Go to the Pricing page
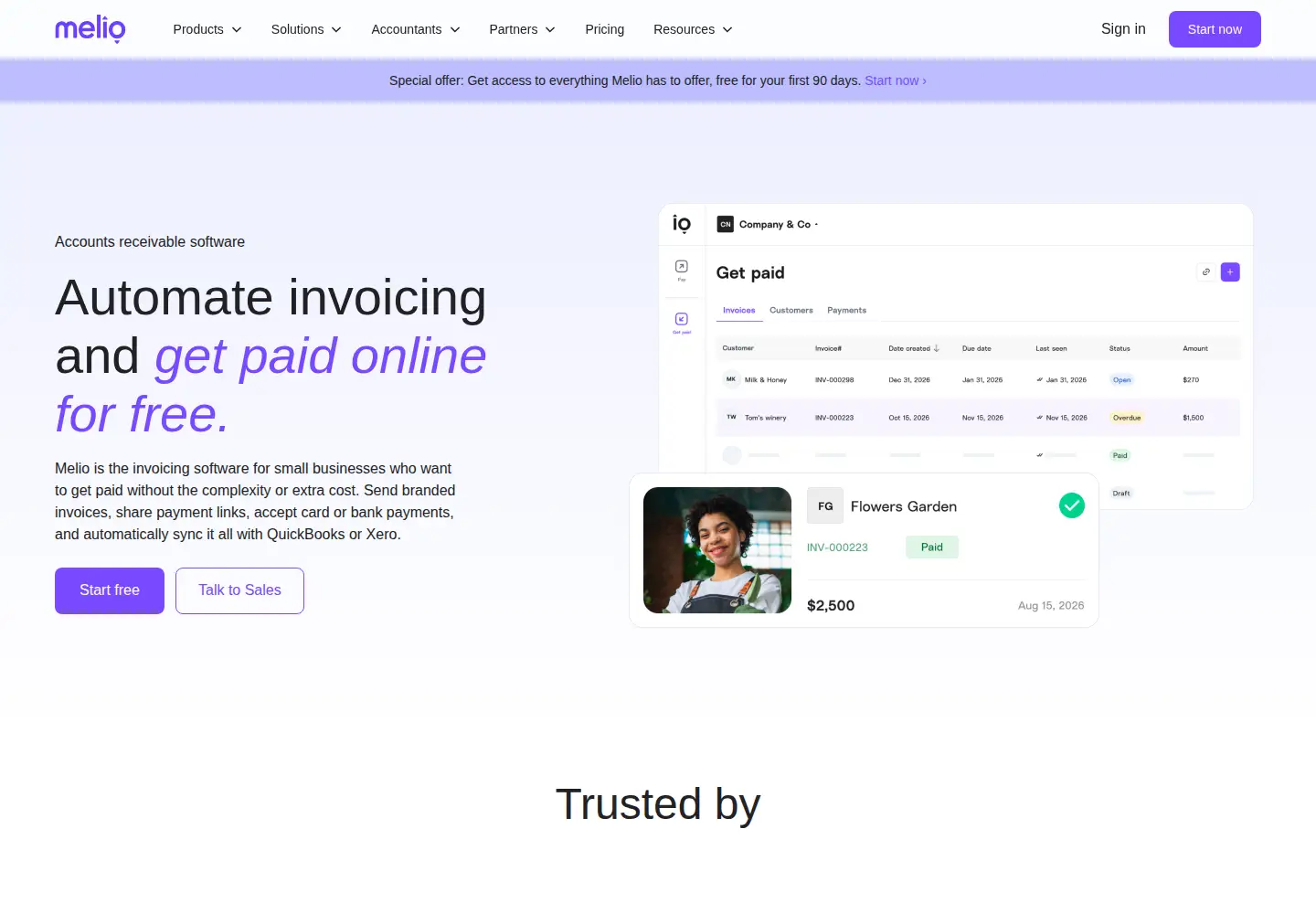Viewport: 1316px width, 914px height. coord(605,29)
